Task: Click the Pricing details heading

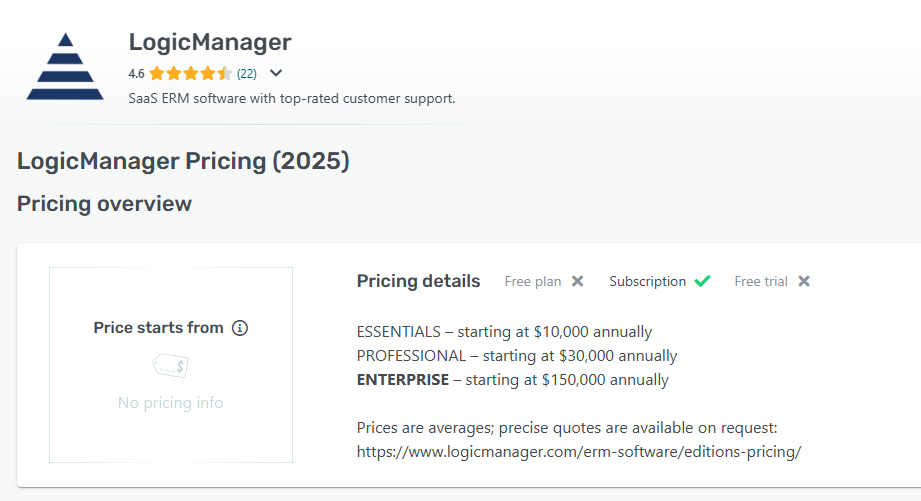Action: tap(419, 281)
